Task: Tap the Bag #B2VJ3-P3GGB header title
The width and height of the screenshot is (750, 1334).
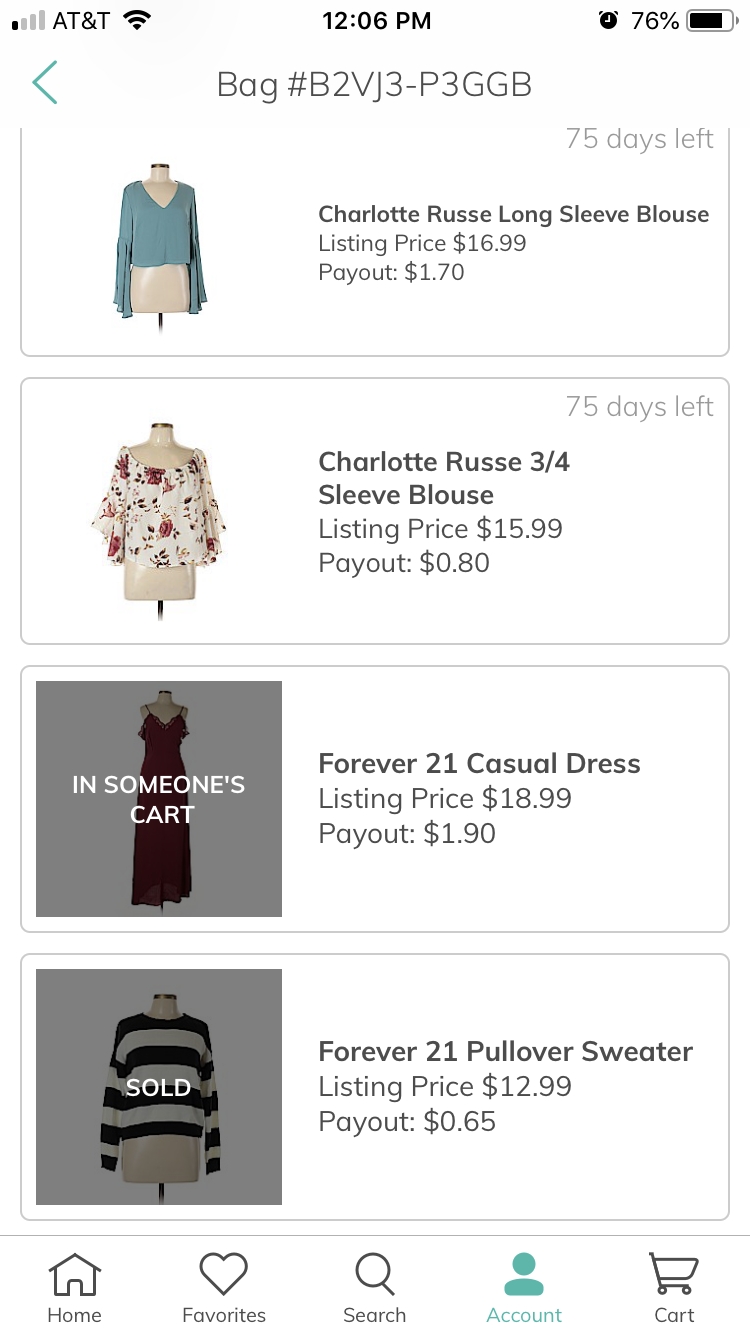Action: tap(374, 85)
